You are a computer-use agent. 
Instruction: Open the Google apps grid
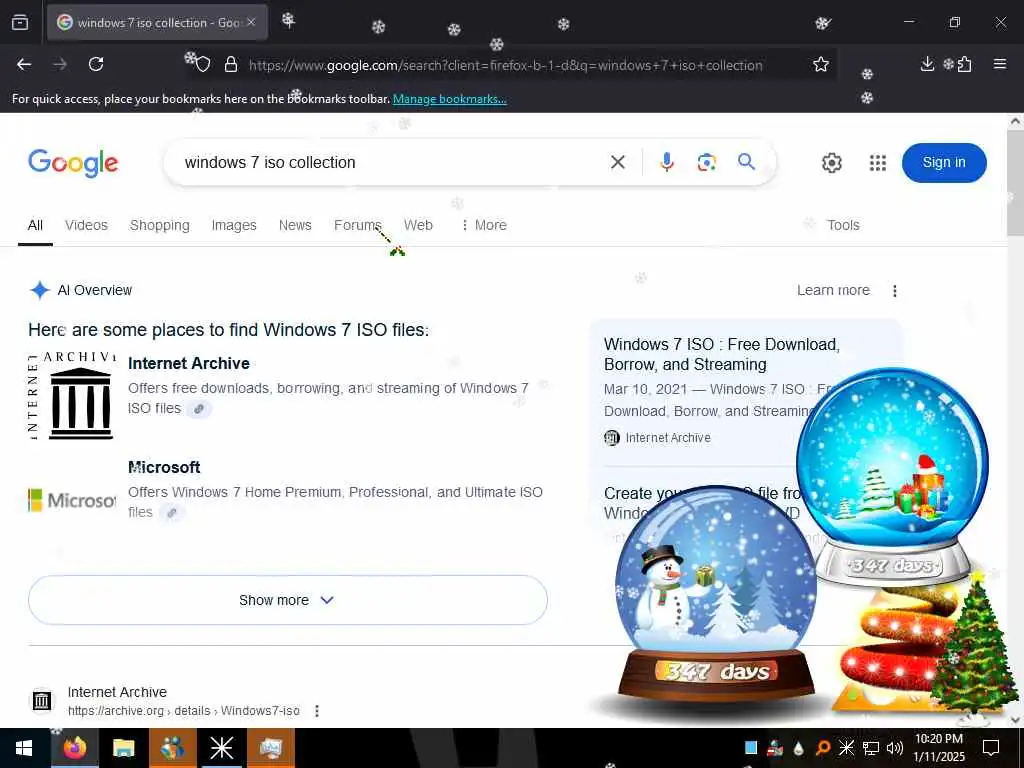878,163
